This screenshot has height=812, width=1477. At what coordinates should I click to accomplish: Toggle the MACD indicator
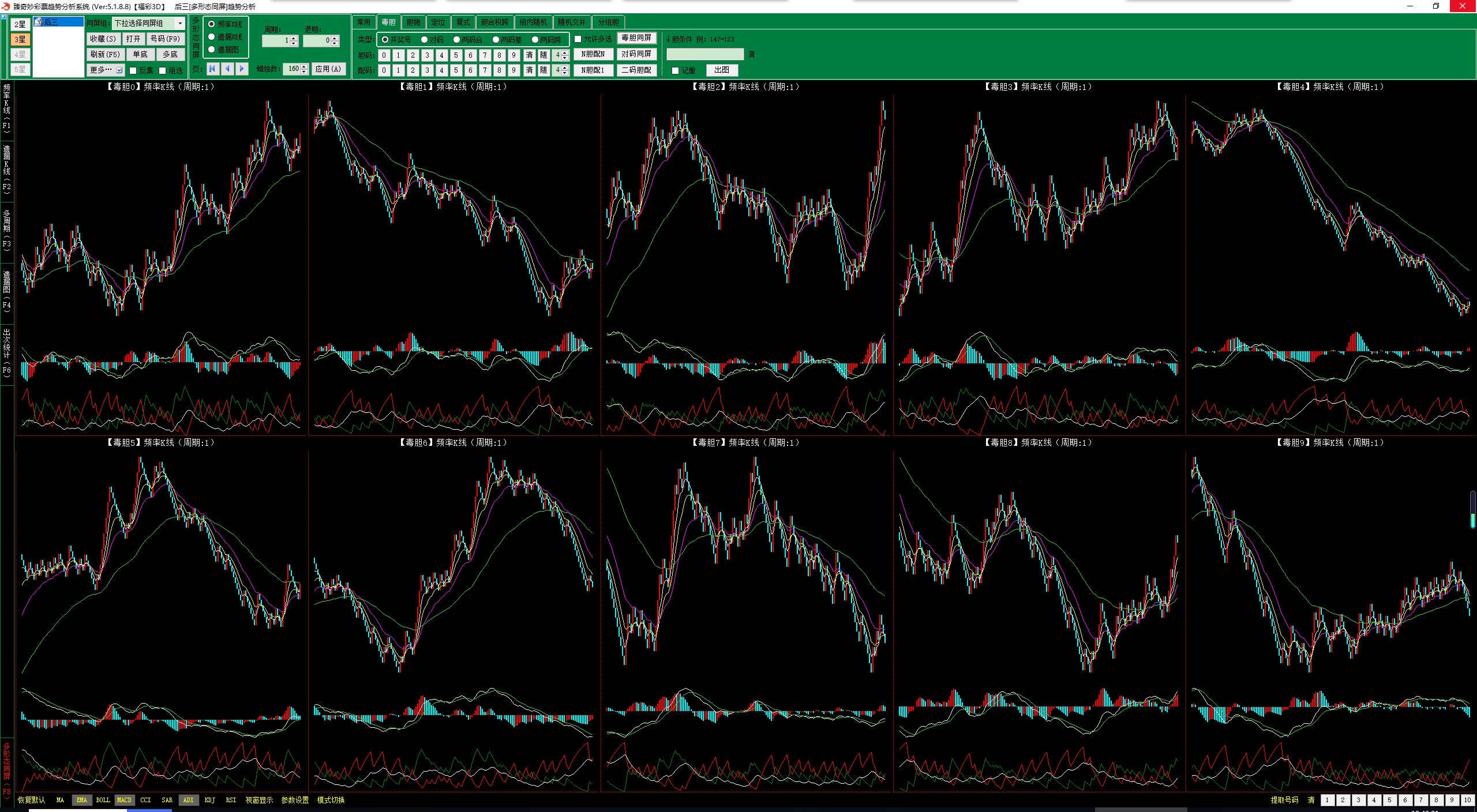click(x=124, y=800)
